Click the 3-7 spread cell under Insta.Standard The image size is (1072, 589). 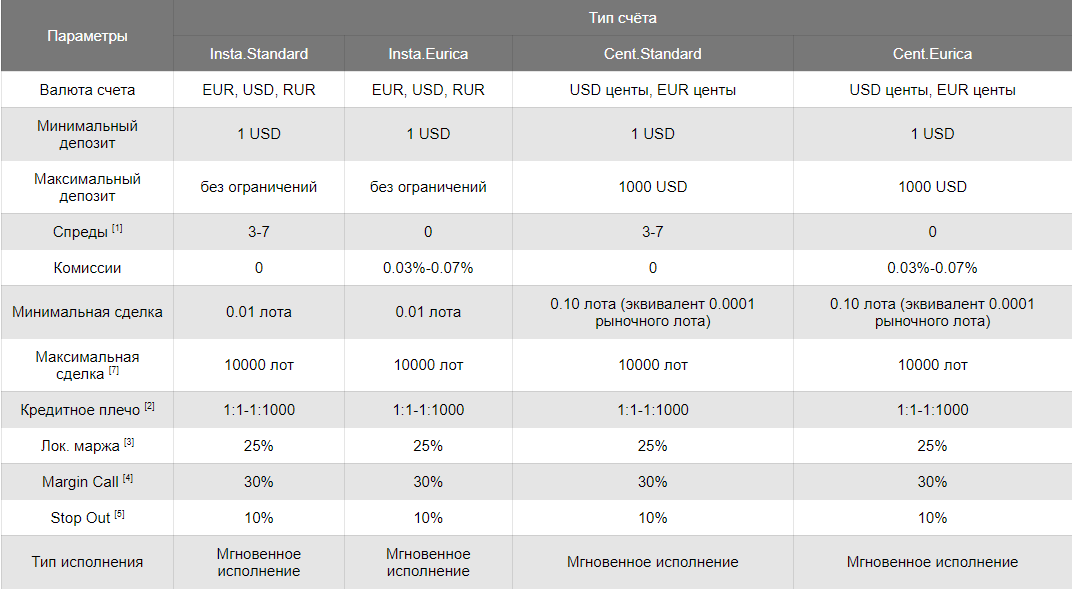[259, 232]
